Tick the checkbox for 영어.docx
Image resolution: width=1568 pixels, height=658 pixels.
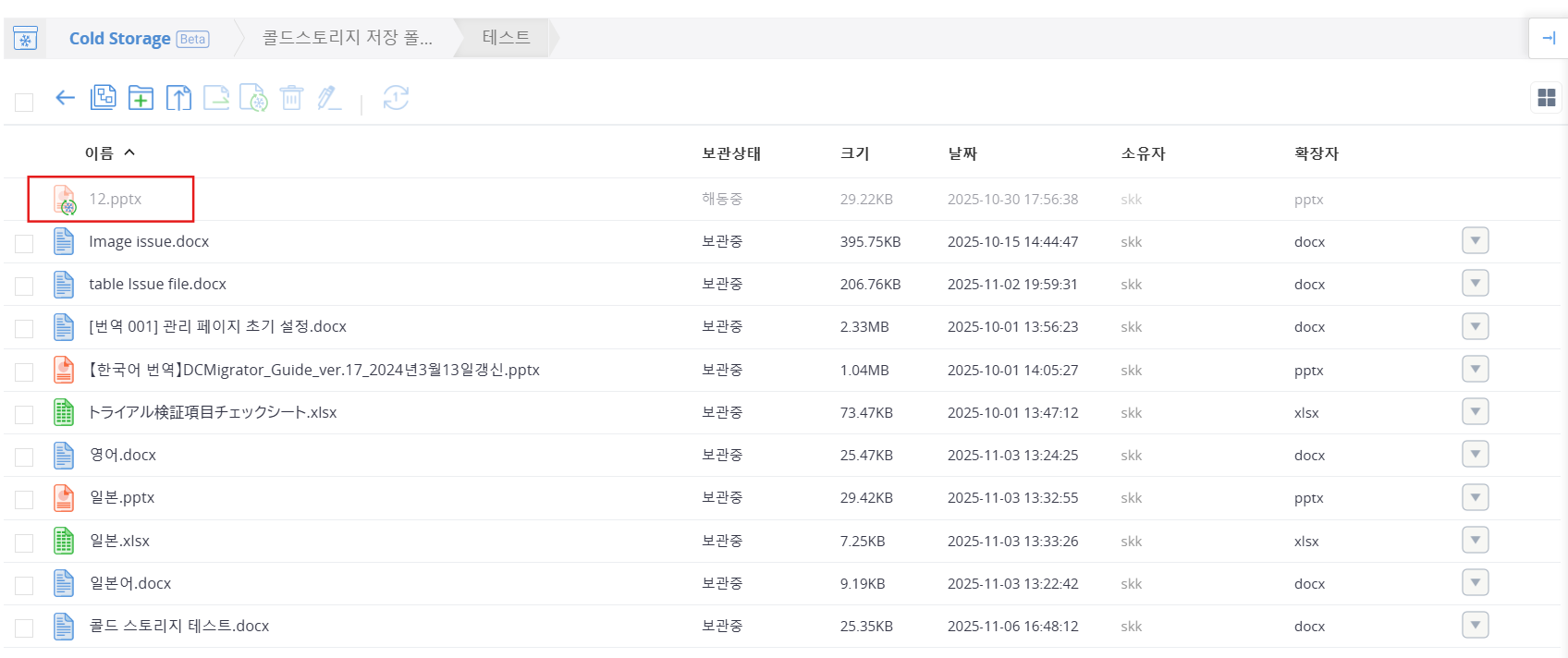coord(24,457)
